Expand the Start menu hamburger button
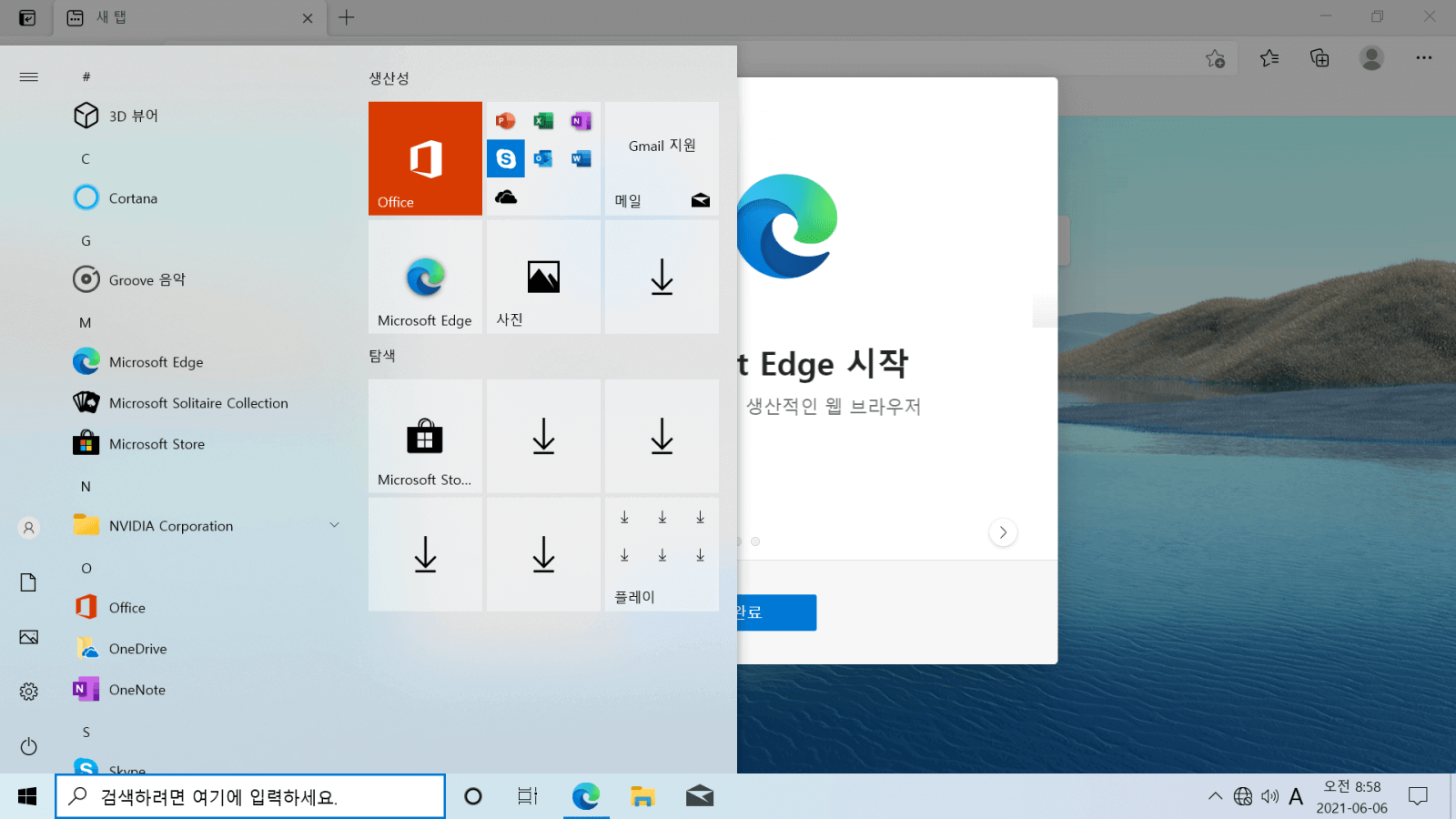 point(28,76)
